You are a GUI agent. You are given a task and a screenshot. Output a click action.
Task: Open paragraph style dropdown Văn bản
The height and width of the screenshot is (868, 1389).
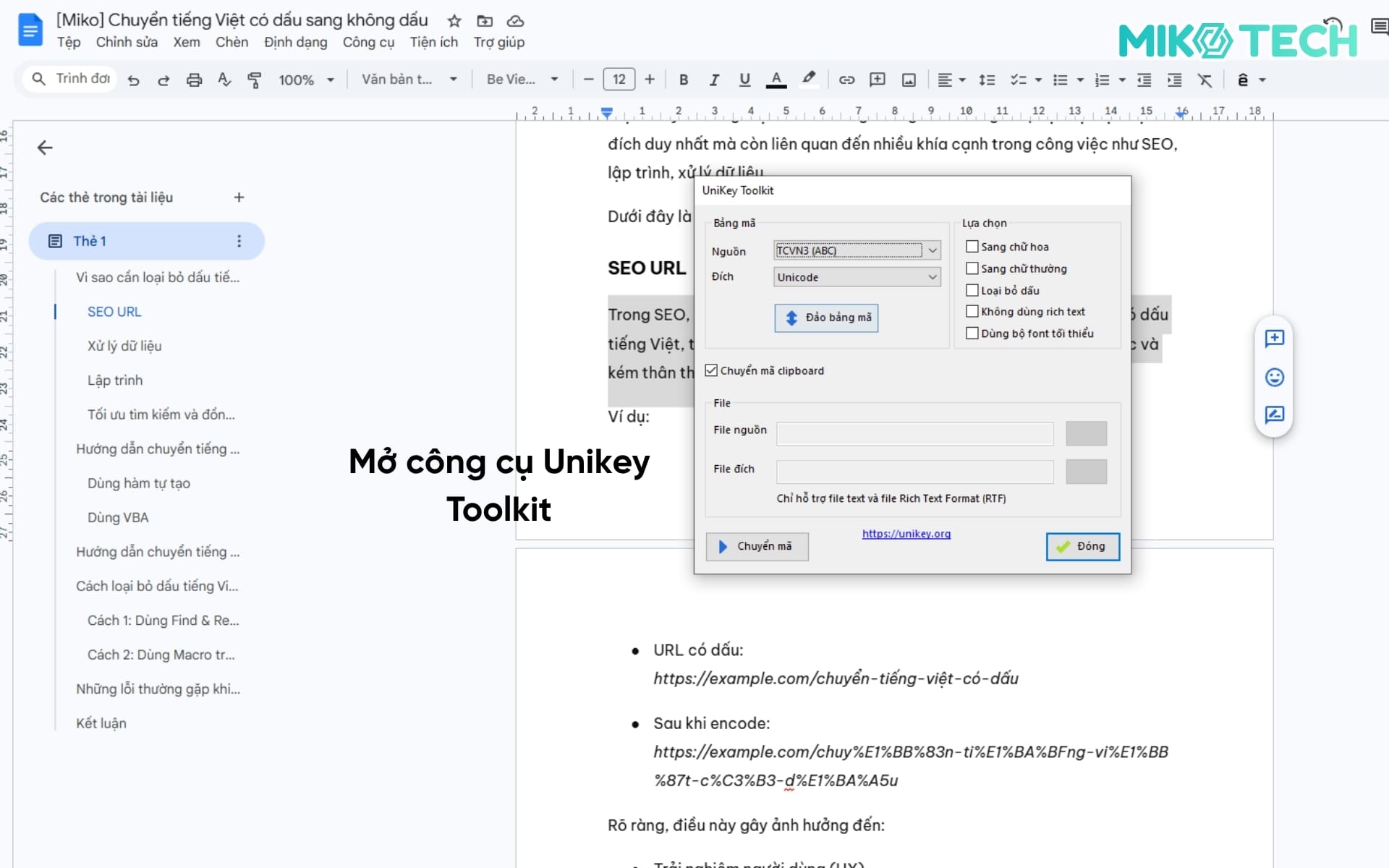pyautogui.click(x=409, y=80)
